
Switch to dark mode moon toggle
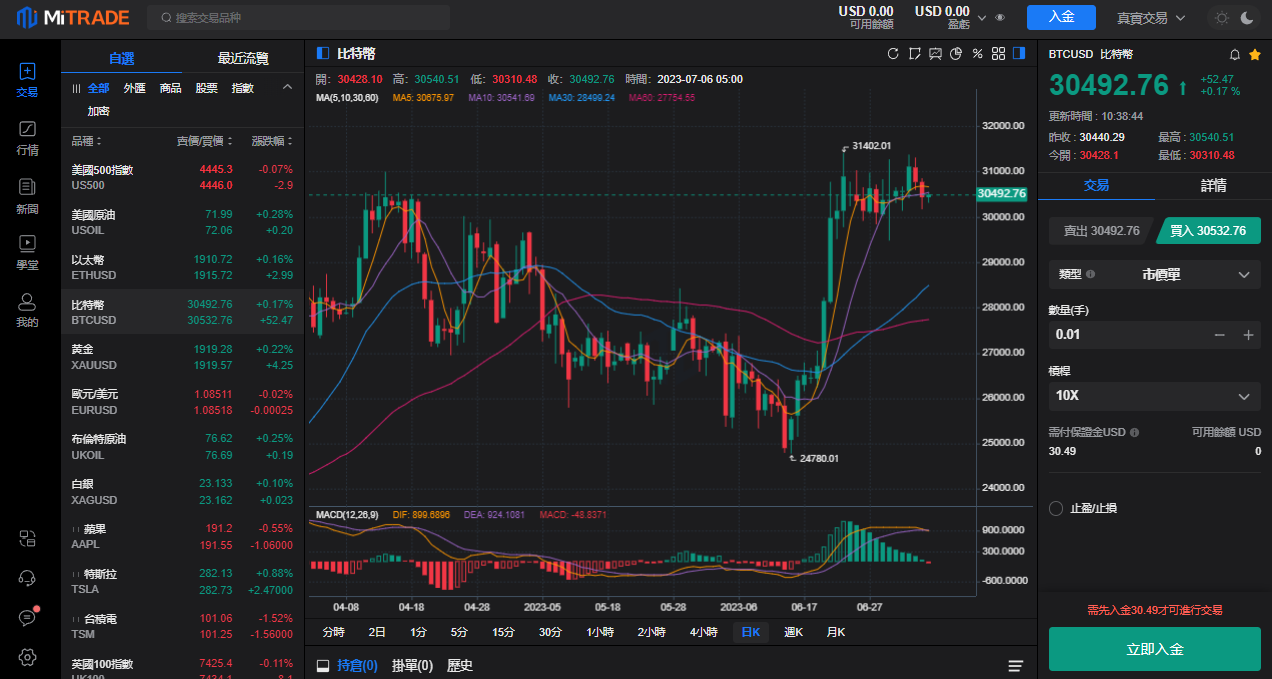pyautogui.click(x=1247, y=17)
